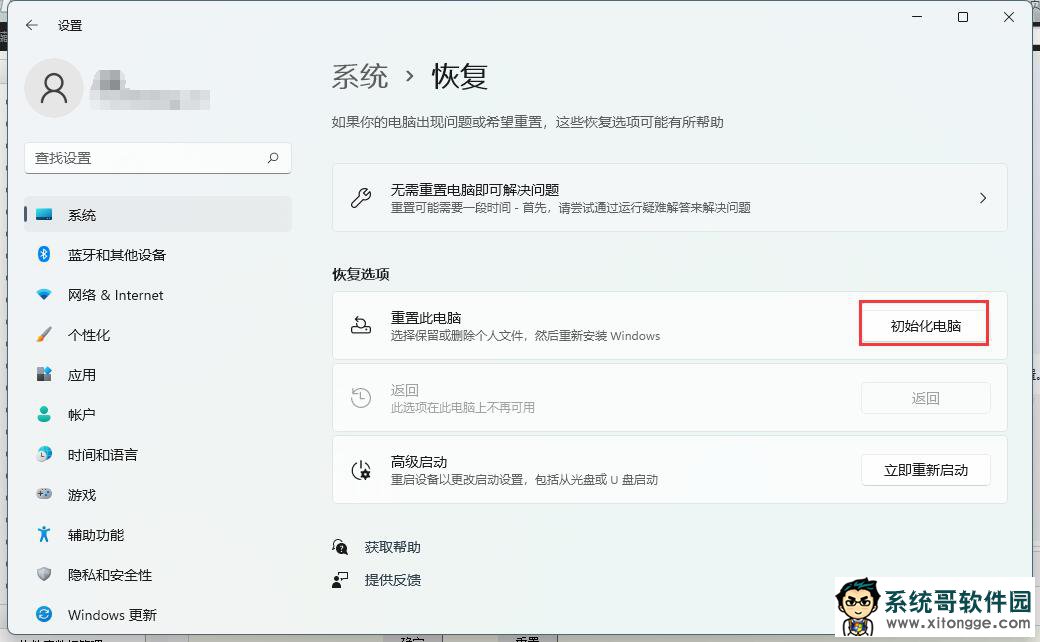Click the 重置此电脑 reset icon

pyautogui.click(x=361, y=326)
